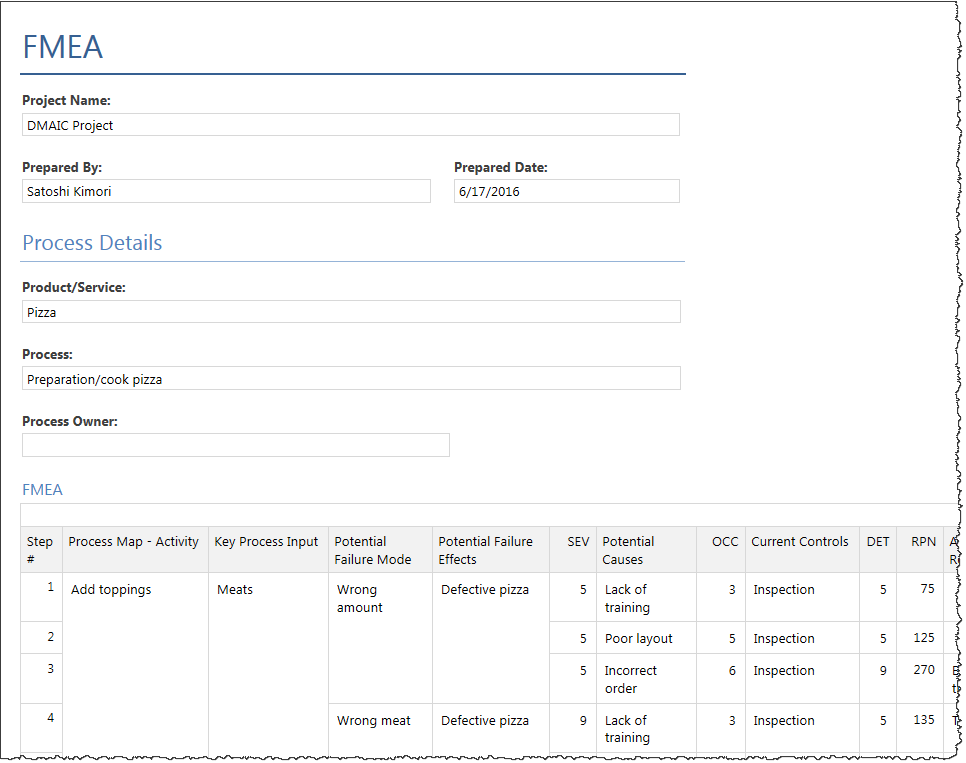Viewport: 966px width, 763px height.
Task: Click the Key Process Input column header
Action: click(266, 542)
